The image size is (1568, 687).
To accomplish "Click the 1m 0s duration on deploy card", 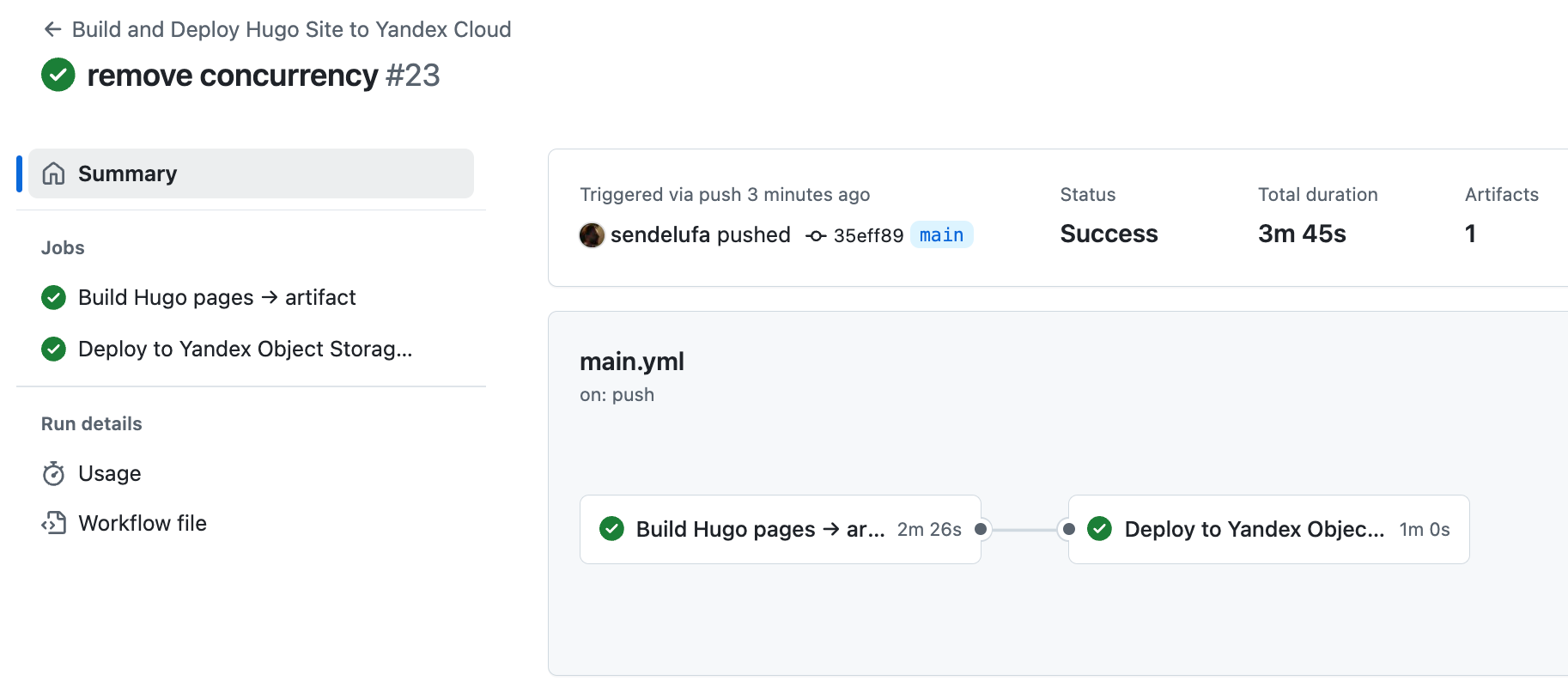I will point(1425,530).
